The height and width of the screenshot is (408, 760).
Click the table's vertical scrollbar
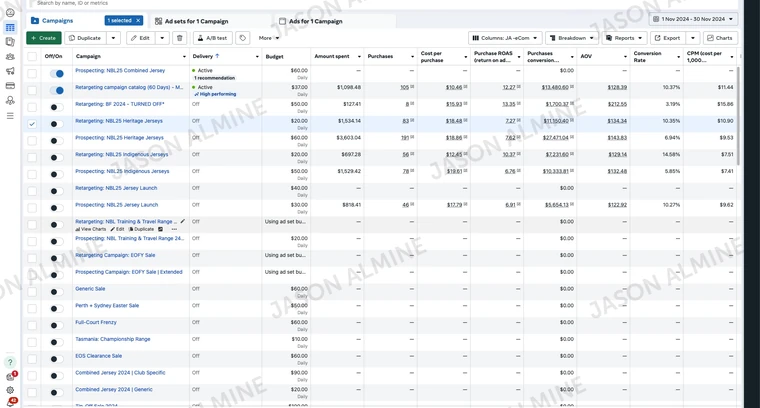pyautogui.click(x=738, y=116)
